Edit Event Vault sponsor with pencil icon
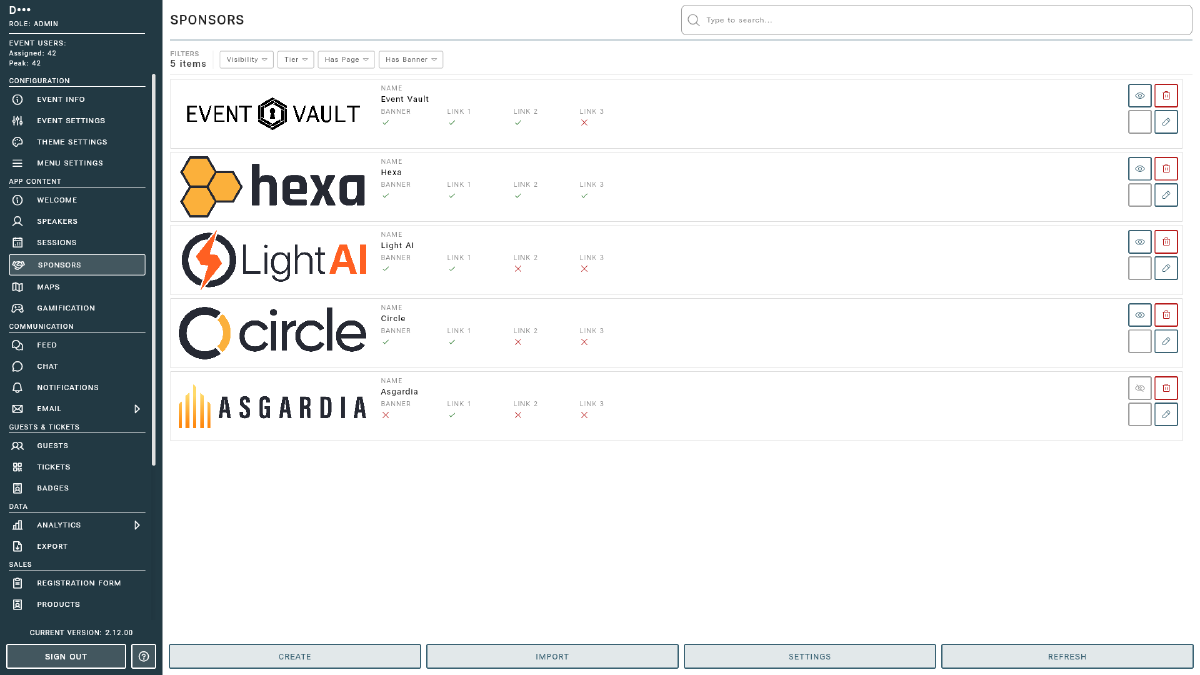This screenshot has width=1200, height=675. point(1166,122)
